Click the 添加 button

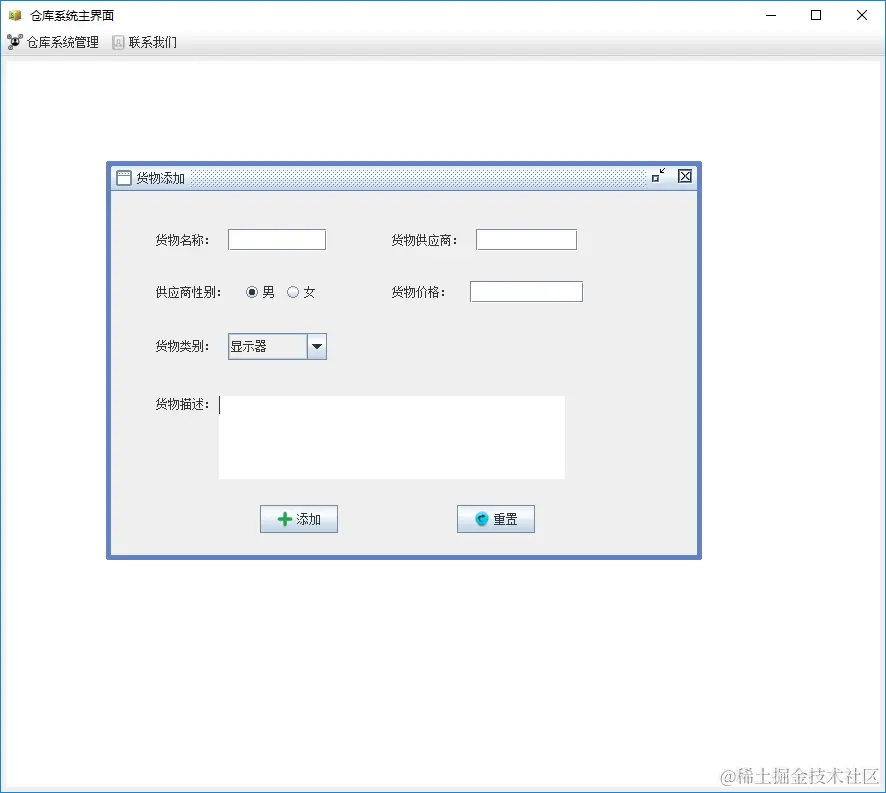pyautogui.click(x=299, y=519)
